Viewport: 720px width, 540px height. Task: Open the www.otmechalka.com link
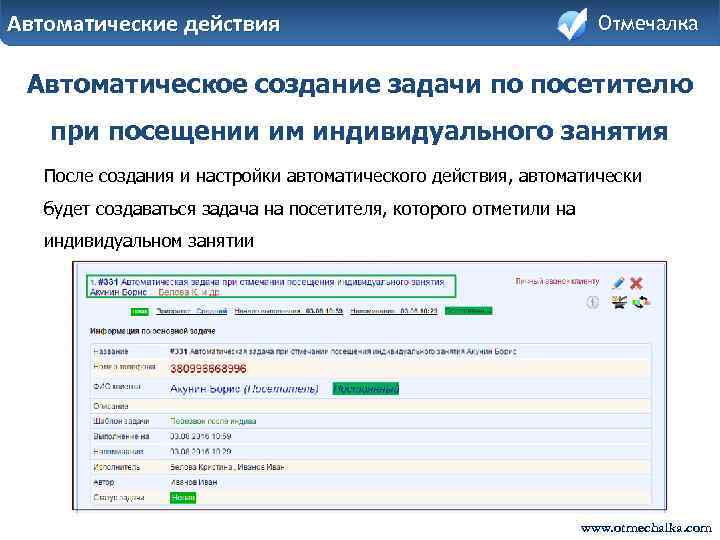point(646,528)
